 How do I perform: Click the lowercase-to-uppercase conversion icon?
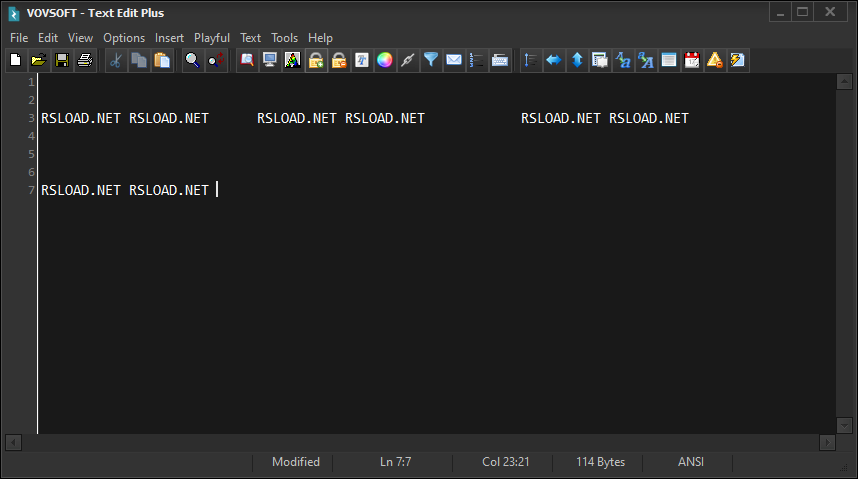click(646, 60)
